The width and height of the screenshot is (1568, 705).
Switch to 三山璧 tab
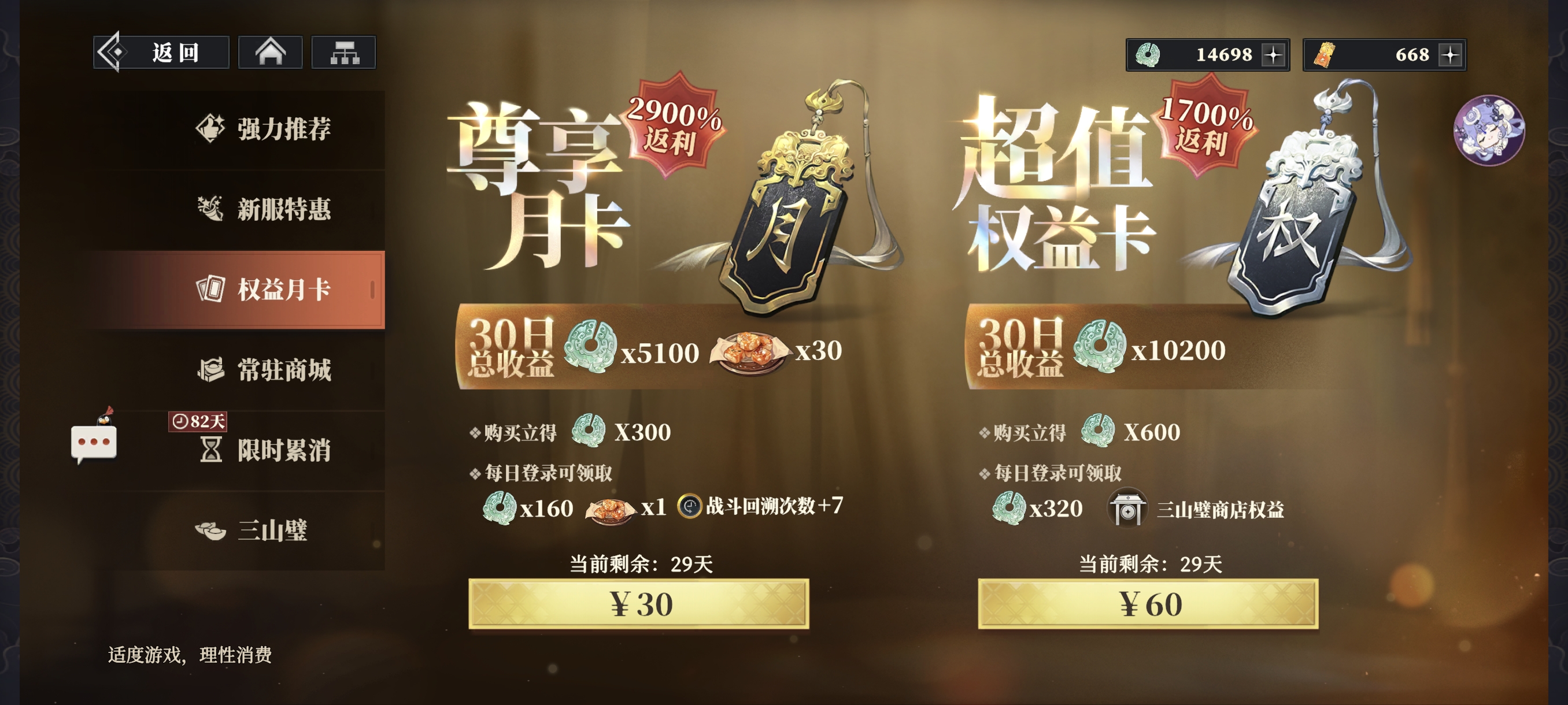[263, 530]
